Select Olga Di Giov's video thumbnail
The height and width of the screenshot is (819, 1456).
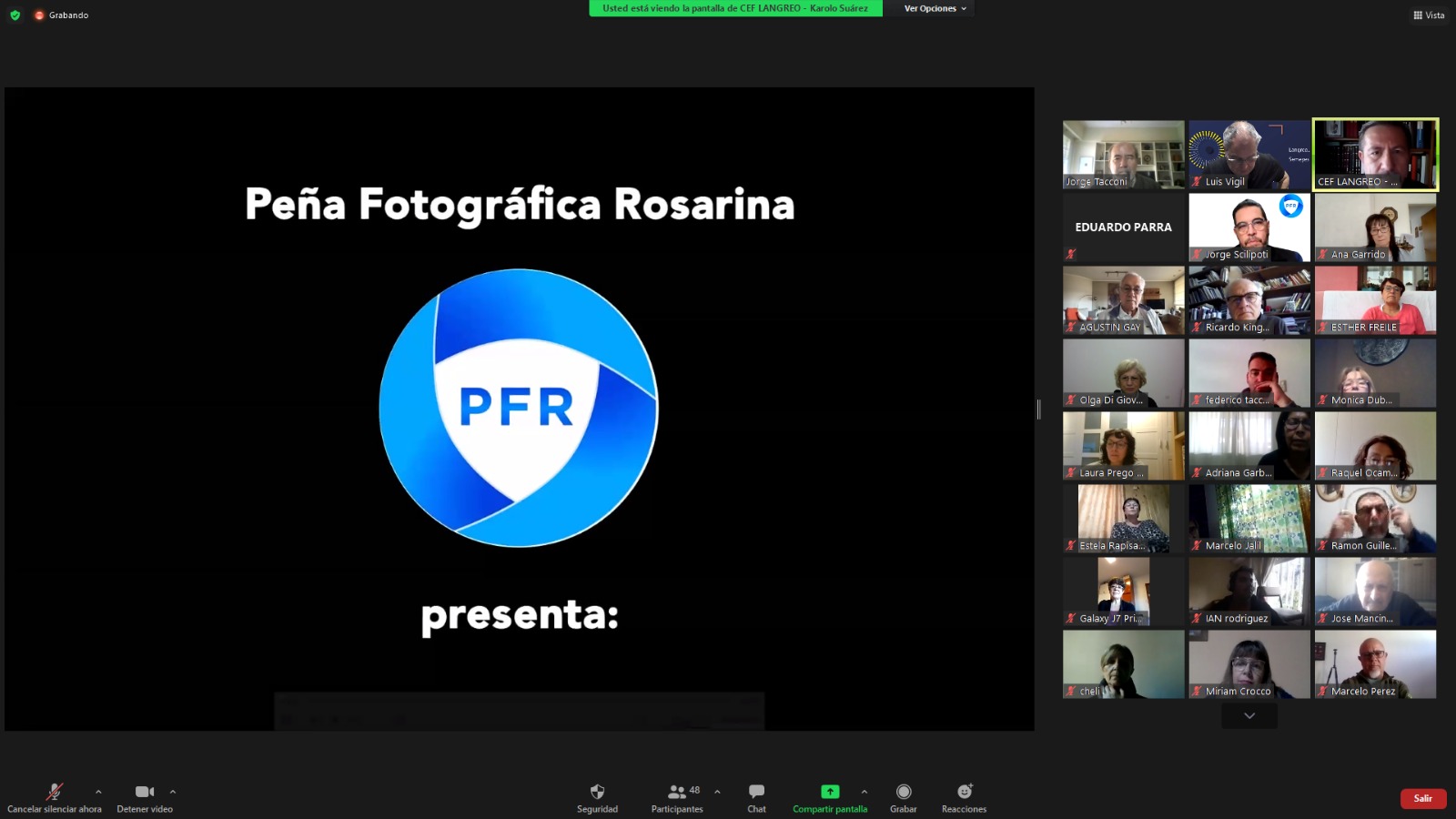(1124, 373)
